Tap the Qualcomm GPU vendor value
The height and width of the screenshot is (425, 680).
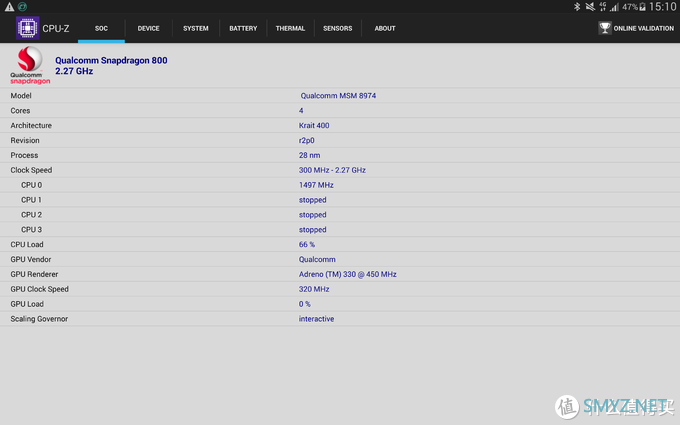pyautogui.click(x=317, y=259)
